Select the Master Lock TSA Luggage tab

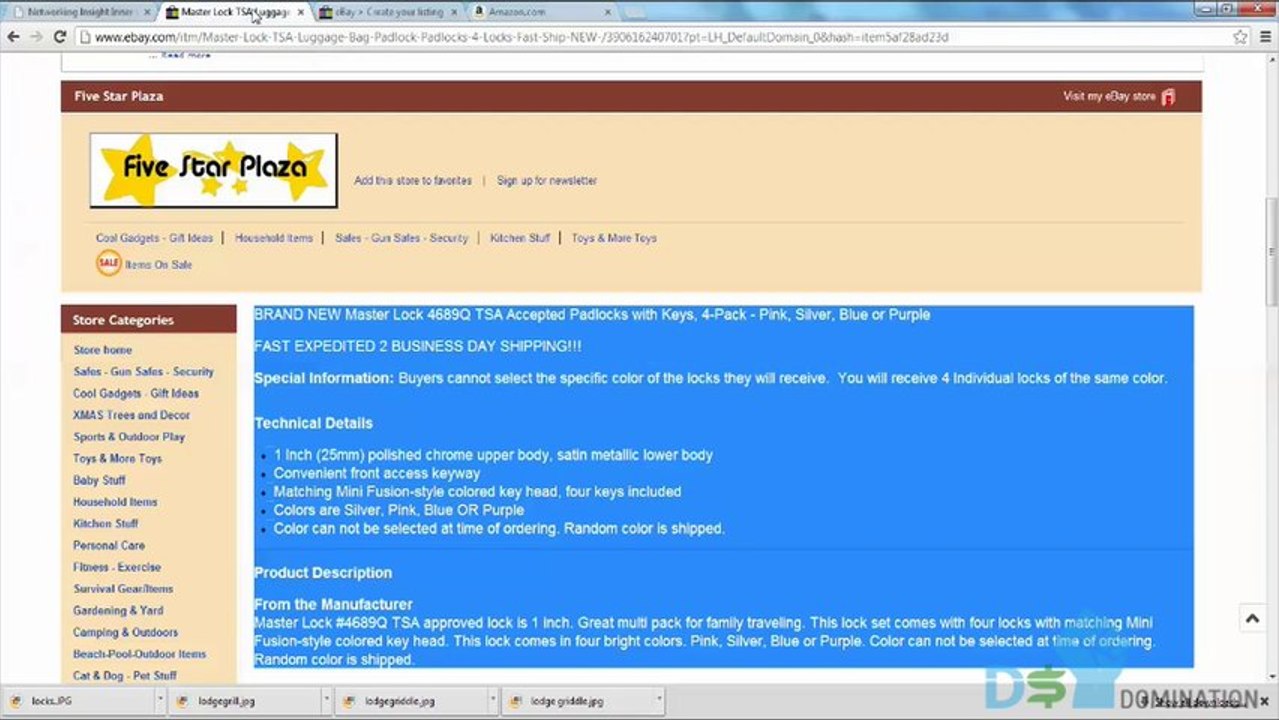click(x=233, y=12)
